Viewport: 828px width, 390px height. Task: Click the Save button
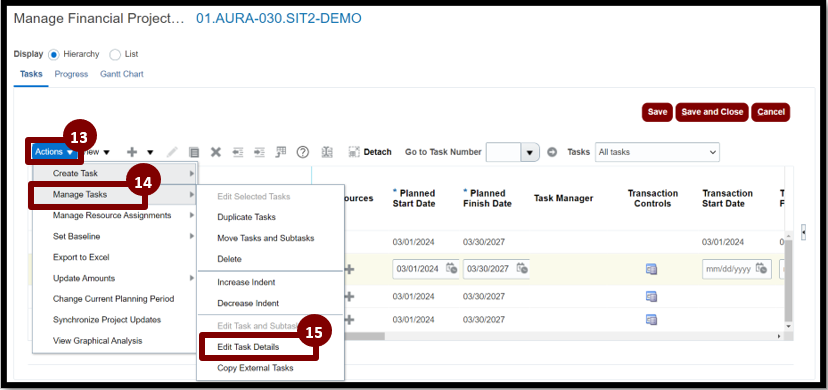tap(657, 112)
